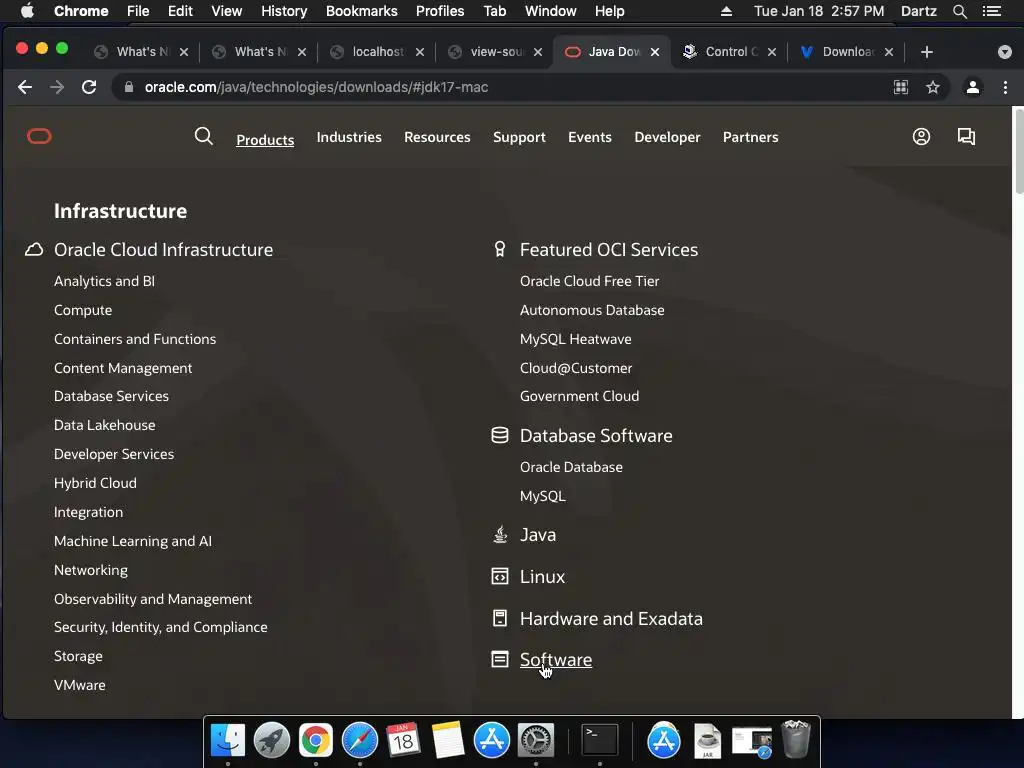
Task: Open Notes app in the Dock
Action: point(447,741)
